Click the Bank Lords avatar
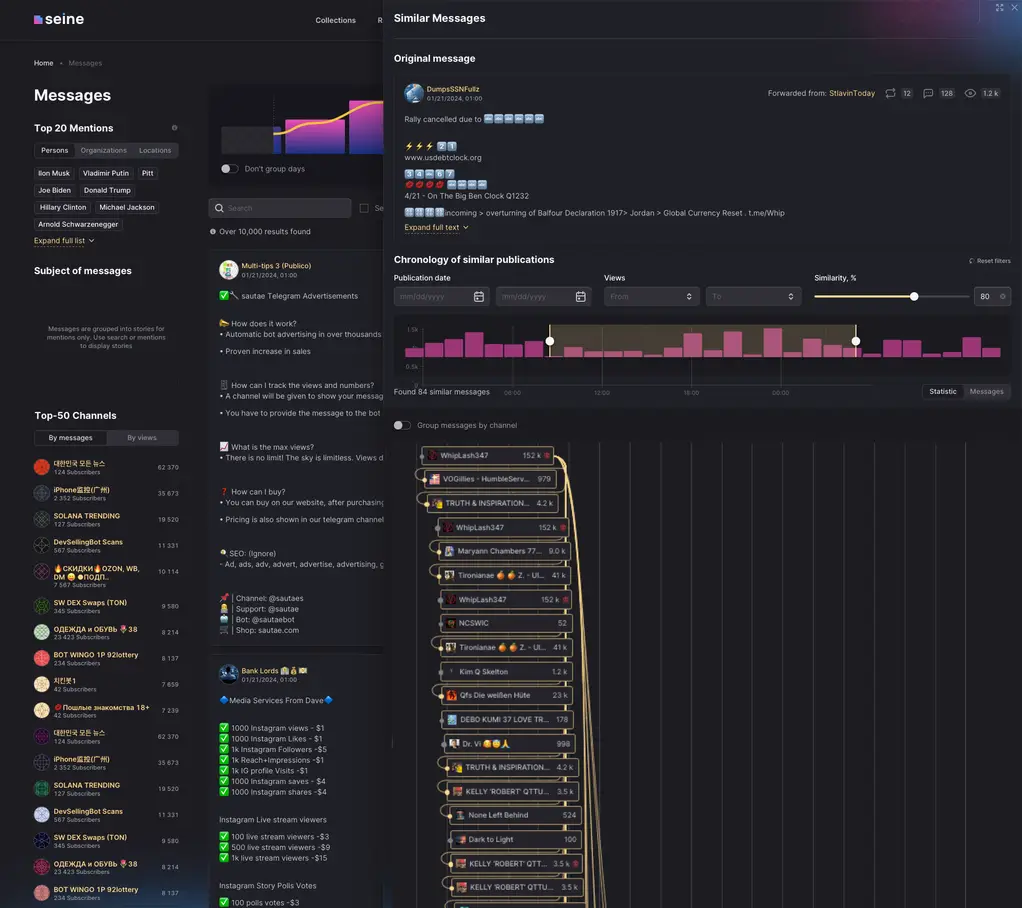Viewport: 1022px width, 908px height. [229, 674]
